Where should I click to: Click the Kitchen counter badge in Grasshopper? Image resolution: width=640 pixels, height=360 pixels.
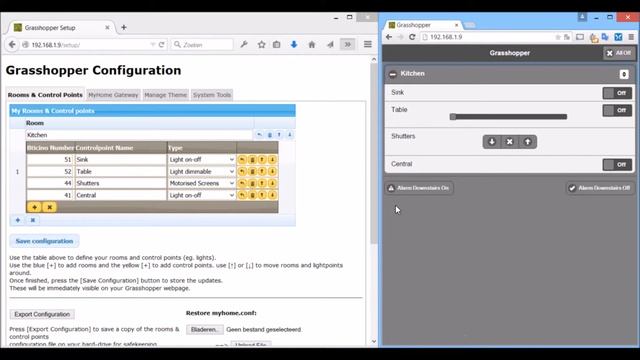(x=624, y=74)
